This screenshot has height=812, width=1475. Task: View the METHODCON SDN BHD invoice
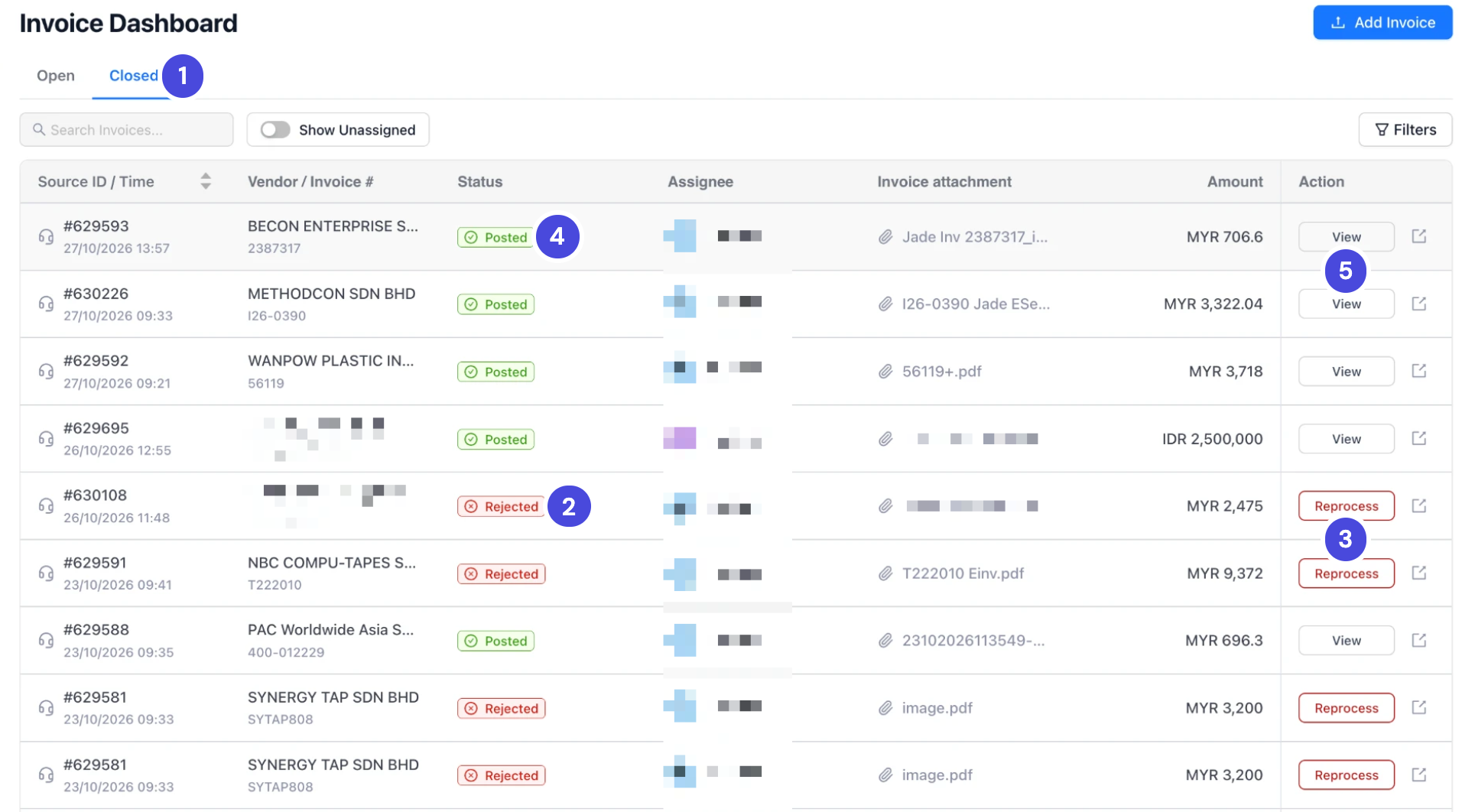point(1346,304)
